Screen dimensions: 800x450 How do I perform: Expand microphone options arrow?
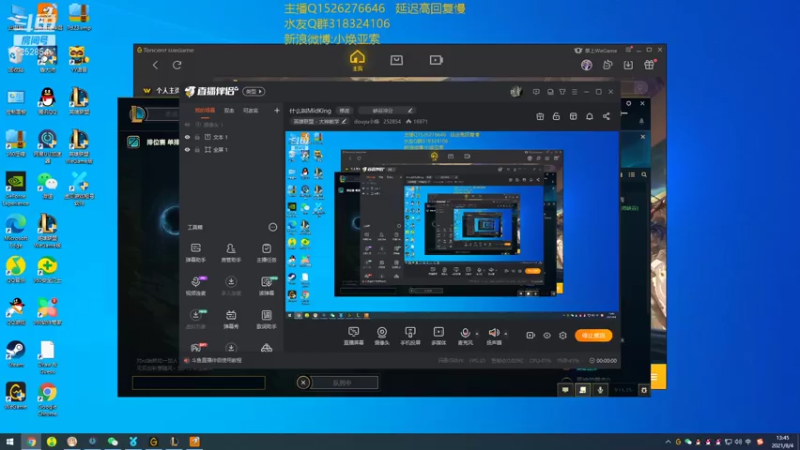click(x=477, y=334)
